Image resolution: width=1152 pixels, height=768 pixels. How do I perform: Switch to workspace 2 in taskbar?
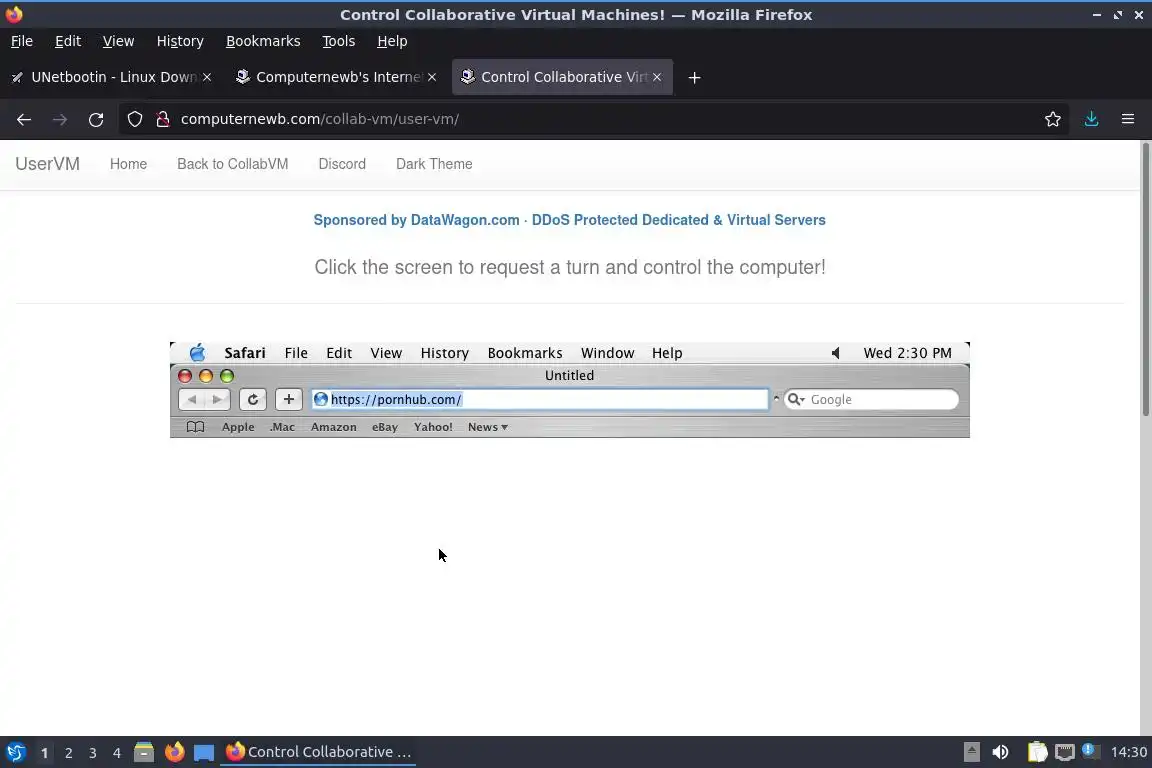tap(68, 753)
